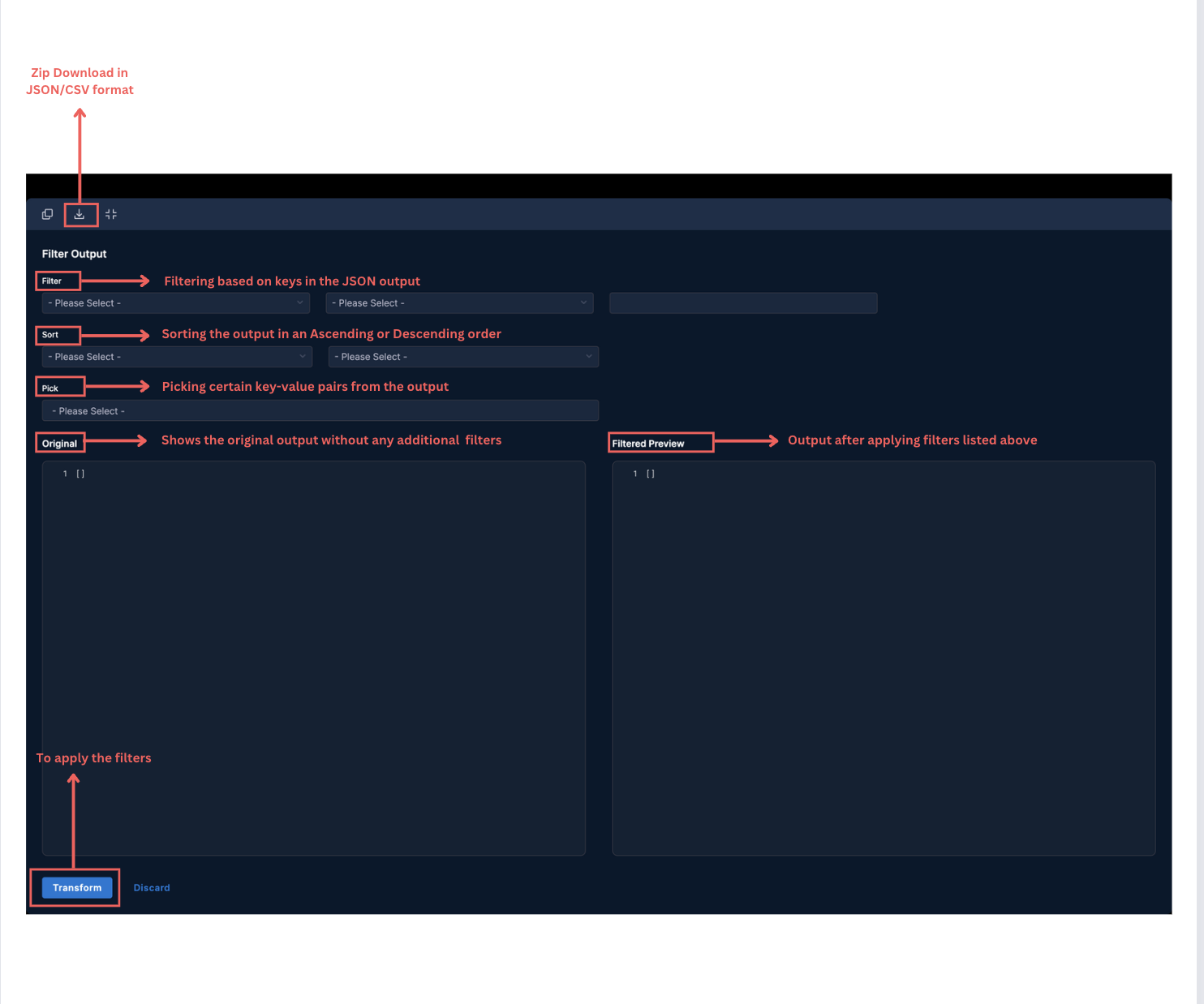Click the Filter value text field
The image size is (1204, 1004).
pyautogui.click(x=742, y=303)
